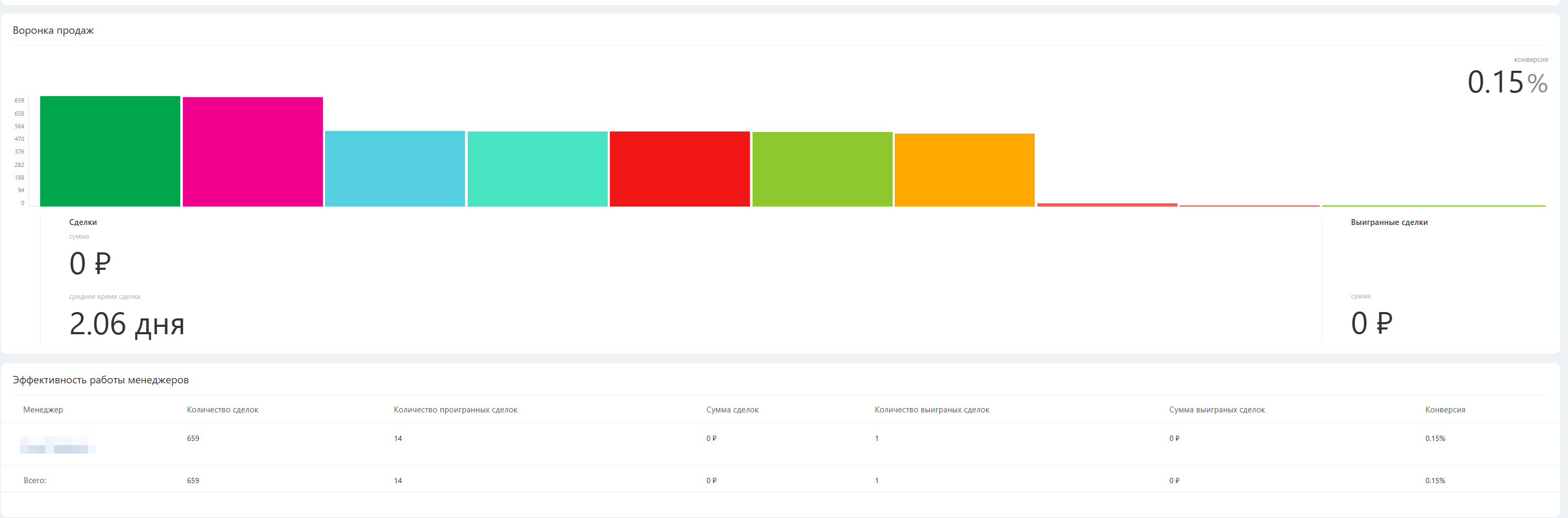Image resolution: width=1568 pixels, height=518 pixels.
Task: Click the 'Конверсия' column header
Action: (1445, 410)
